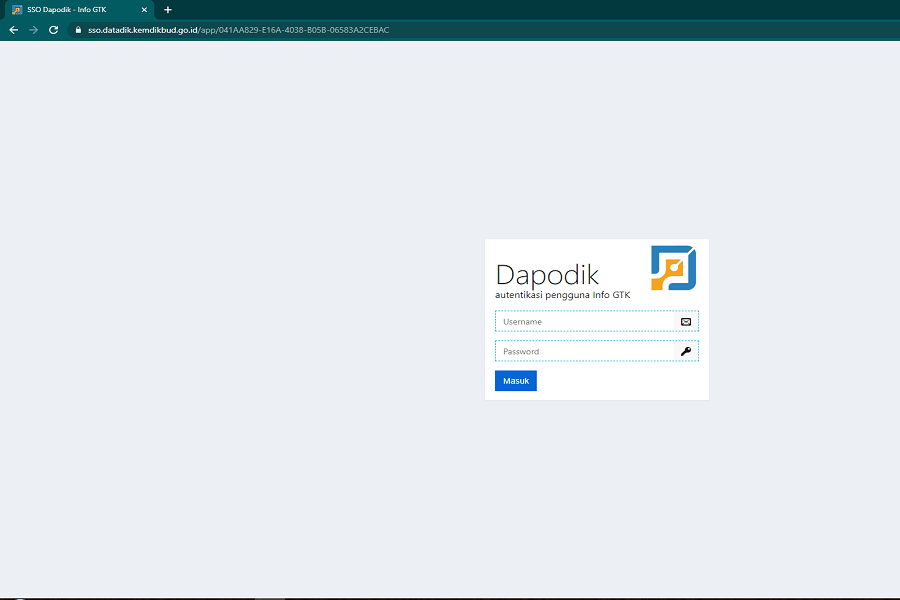
Task: Reload the SSO Dapodik page
Action: [x=53, y=30]
